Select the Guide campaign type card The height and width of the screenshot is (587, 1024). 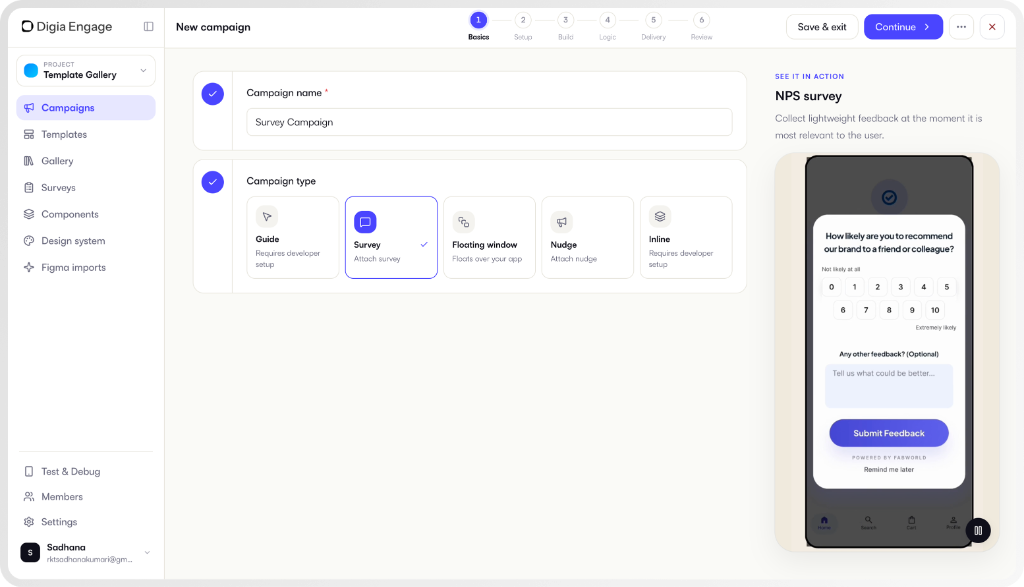pos(293,238)
